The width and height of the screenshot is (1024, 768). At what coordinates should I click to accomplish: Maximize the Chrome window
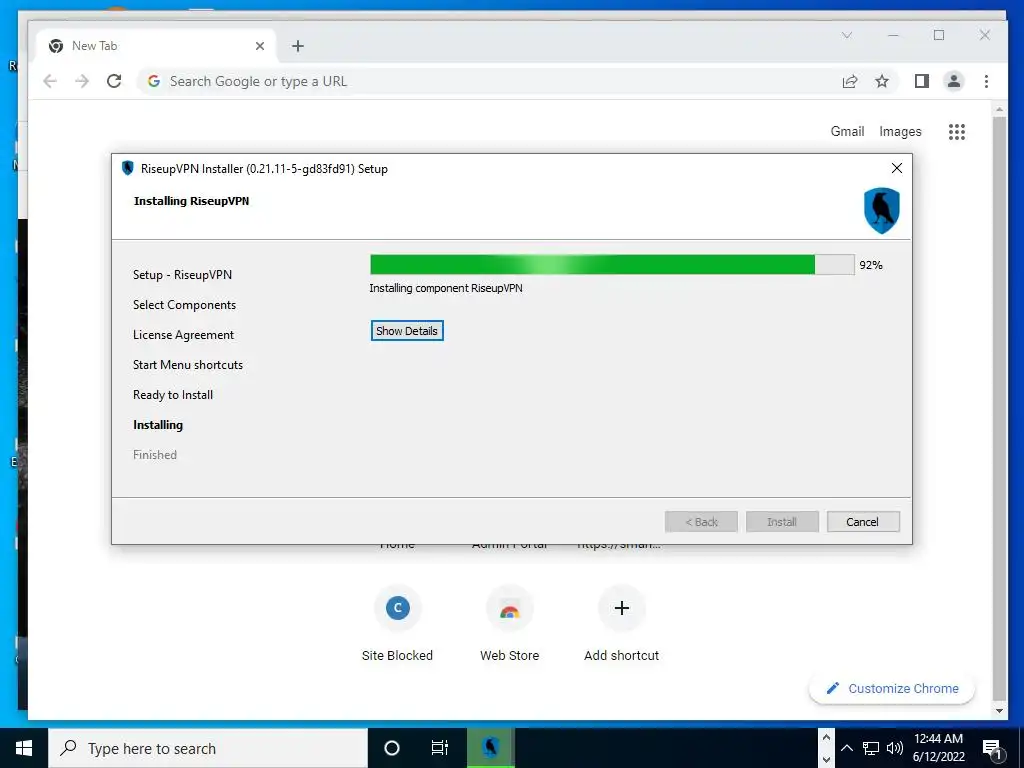tap(939, 35)
